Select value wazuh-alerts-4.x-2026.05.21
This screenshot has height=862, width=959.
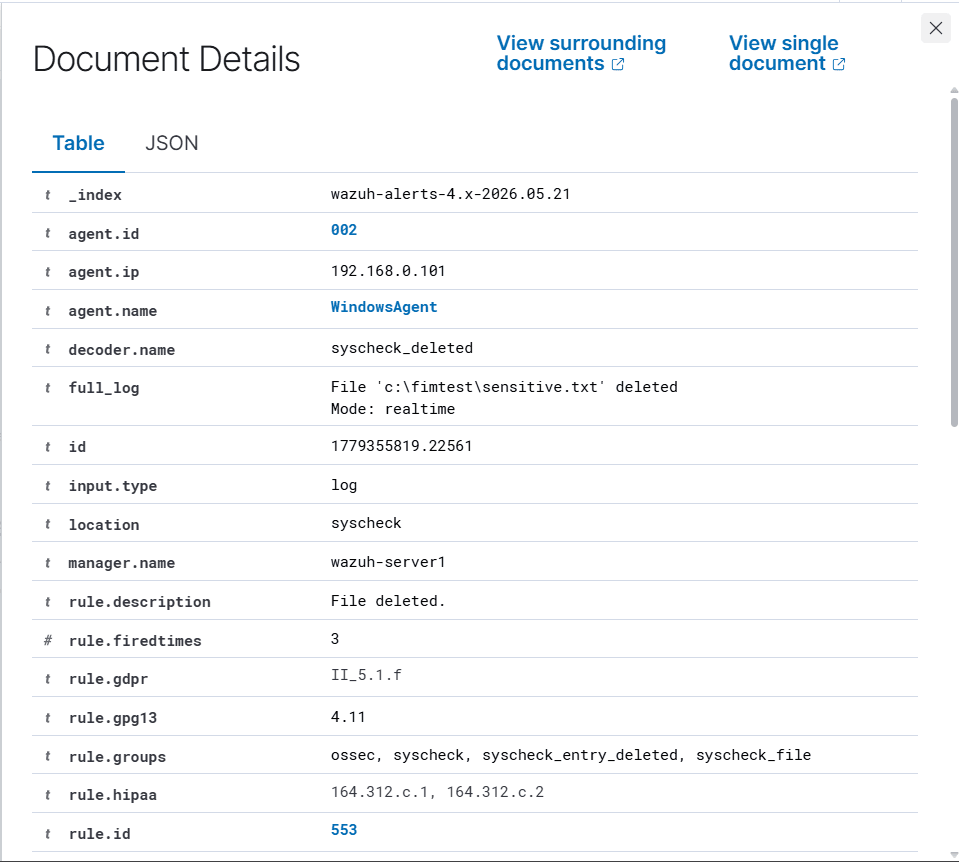(x=451, y=194)
